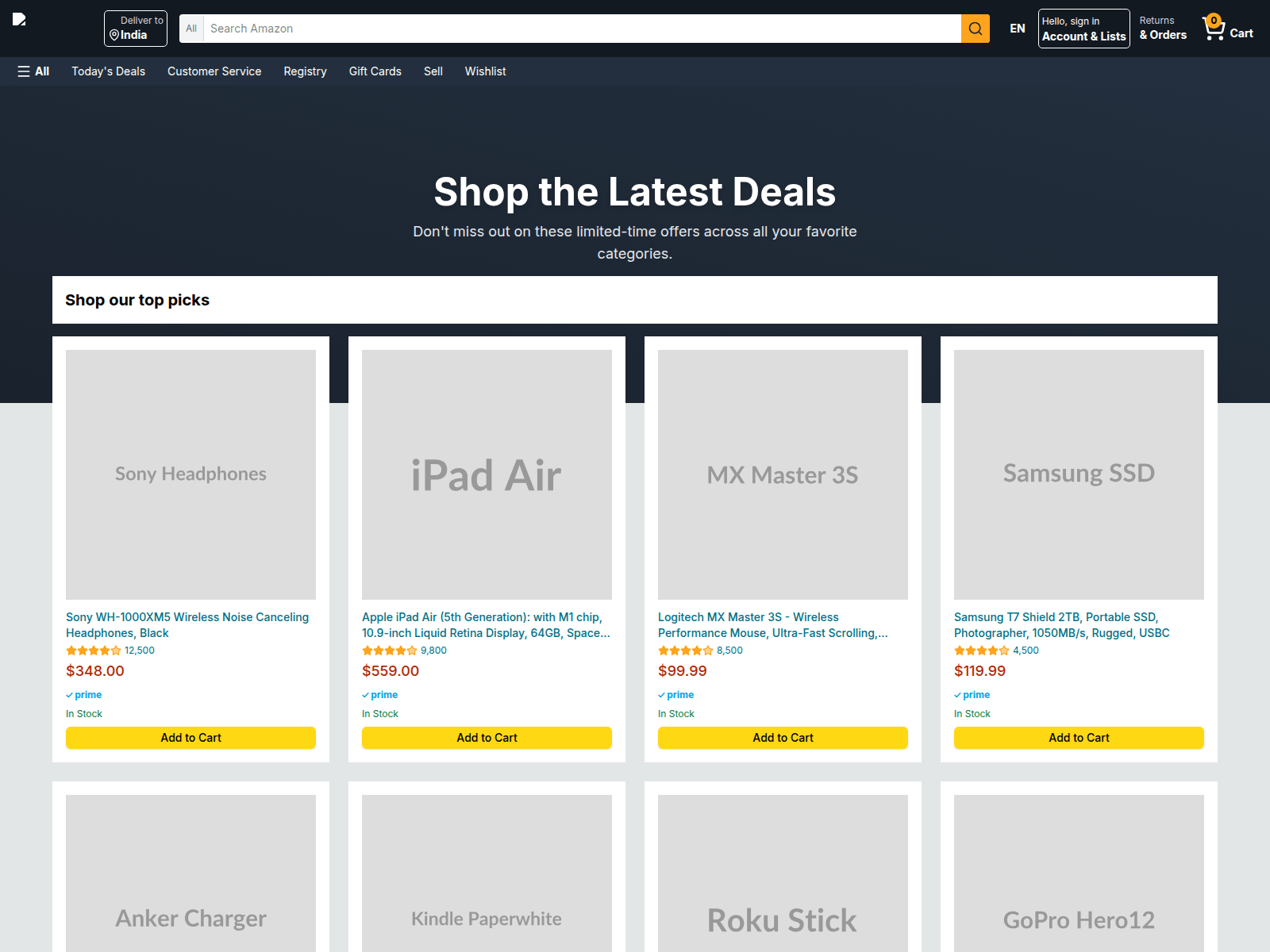Click the Returns & Orders link
Screen dimensions: 1270x952
[x=1162, y=29]
